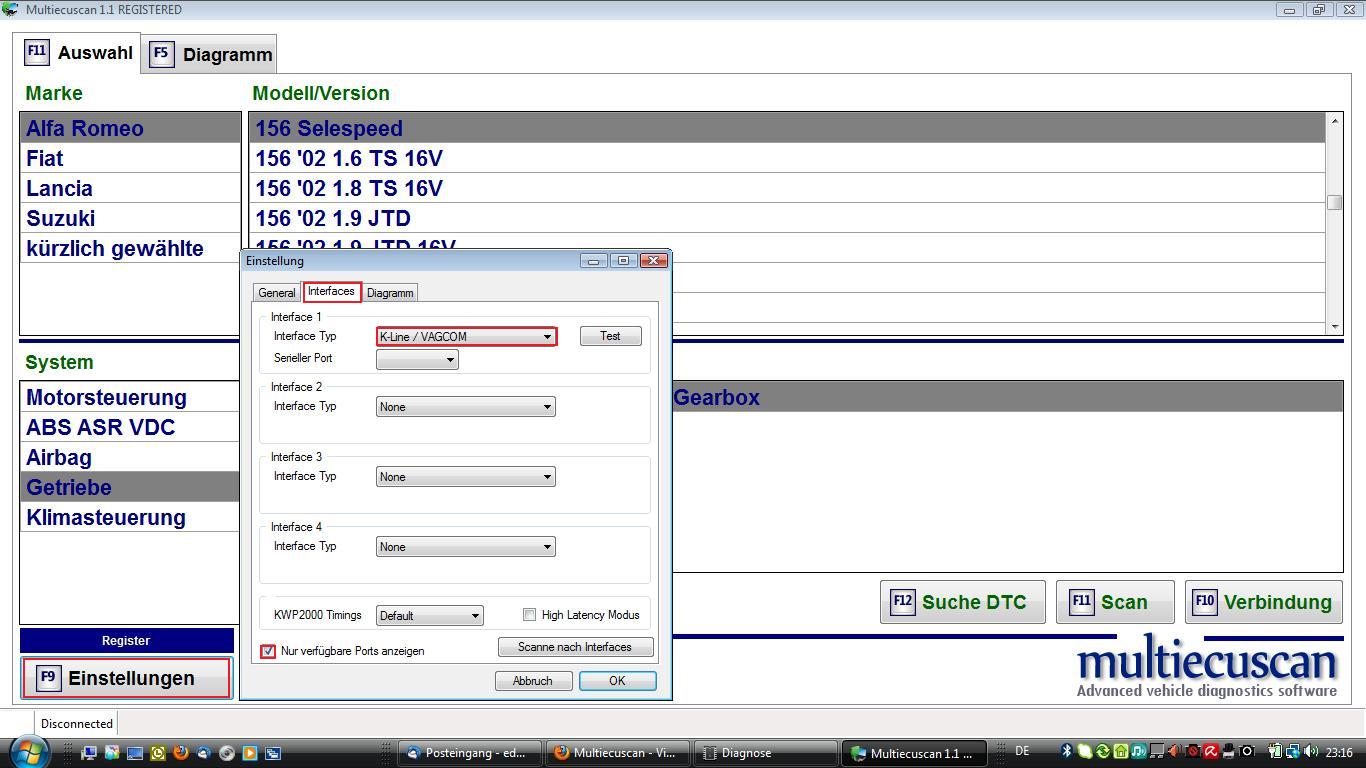Click the green sync arrows tray icon
Screen dimensions: 1366x768
pos(1103,752)
